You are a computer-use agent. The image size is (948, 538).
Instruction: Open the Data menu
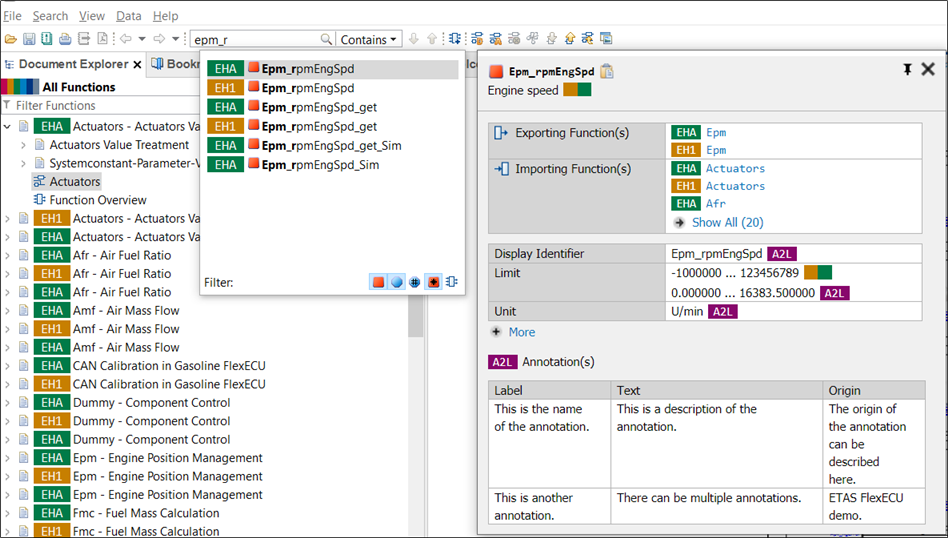[x=128, y=16]
